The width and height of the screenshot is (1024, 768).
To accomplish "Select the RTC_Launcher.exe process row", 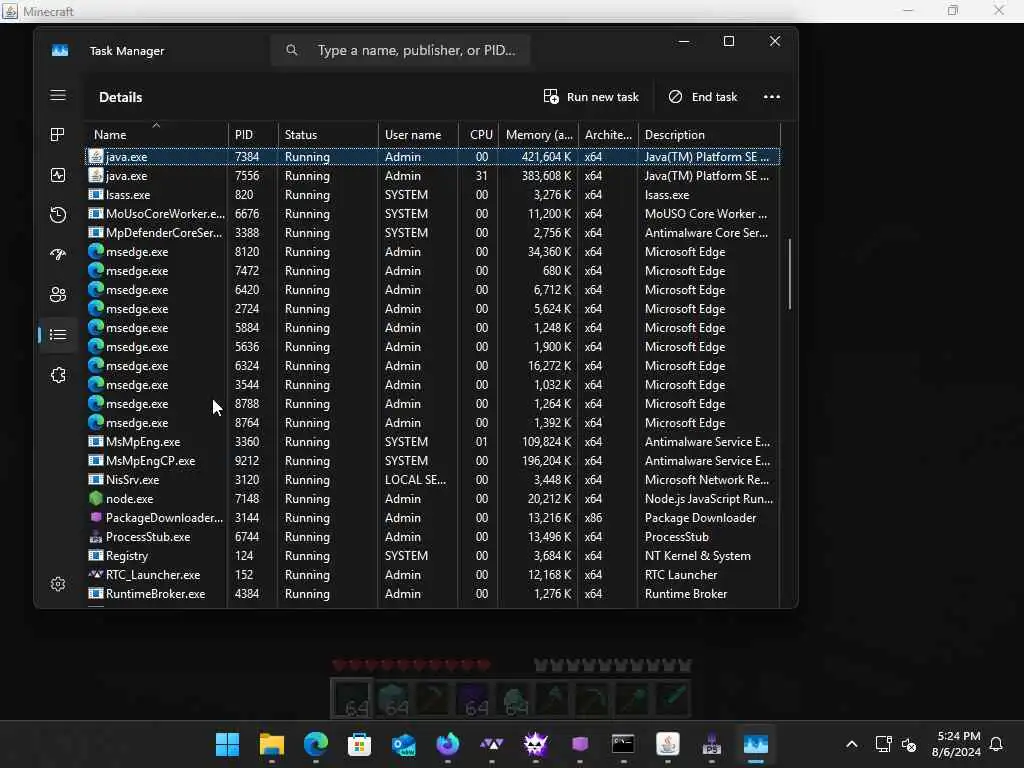I will pyautogui.click(x=433, y=575).
